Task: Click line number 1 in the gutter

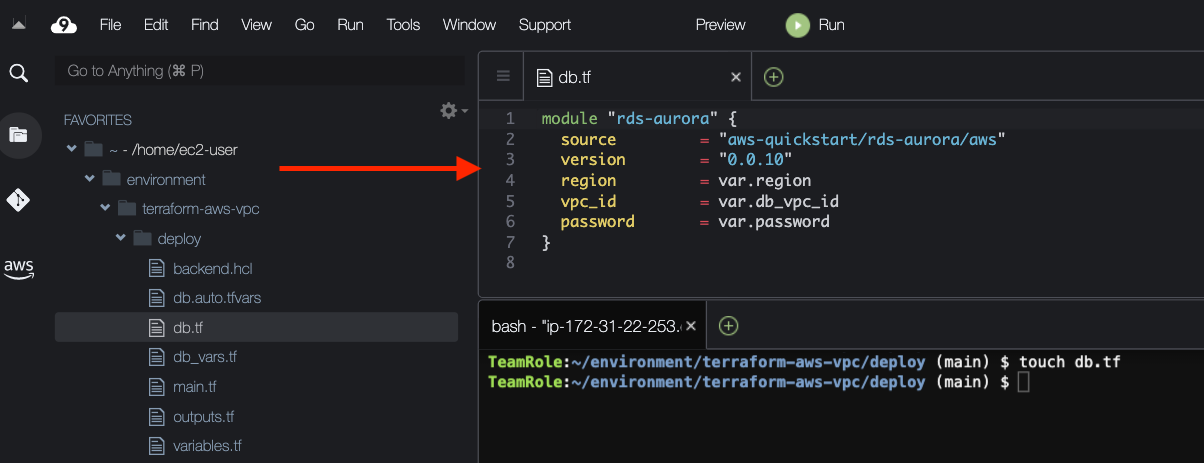Action: (x=510, y=118)
